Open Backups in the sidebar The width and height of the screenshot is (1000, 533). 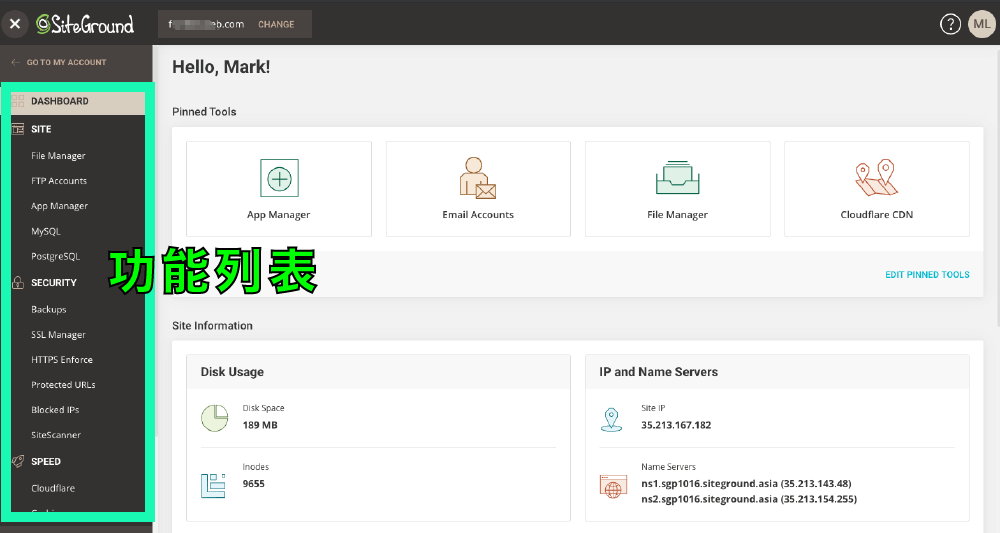pos(48,309)
